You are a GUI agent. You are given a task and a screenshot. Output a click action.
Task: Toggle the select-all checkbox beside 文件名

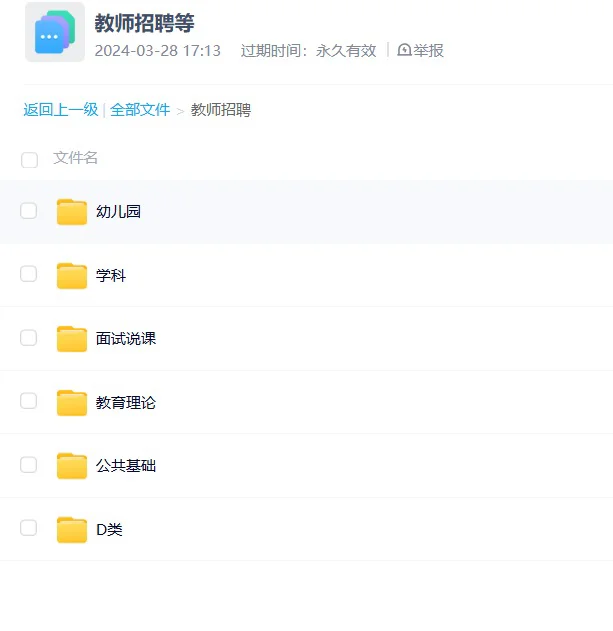29,160
